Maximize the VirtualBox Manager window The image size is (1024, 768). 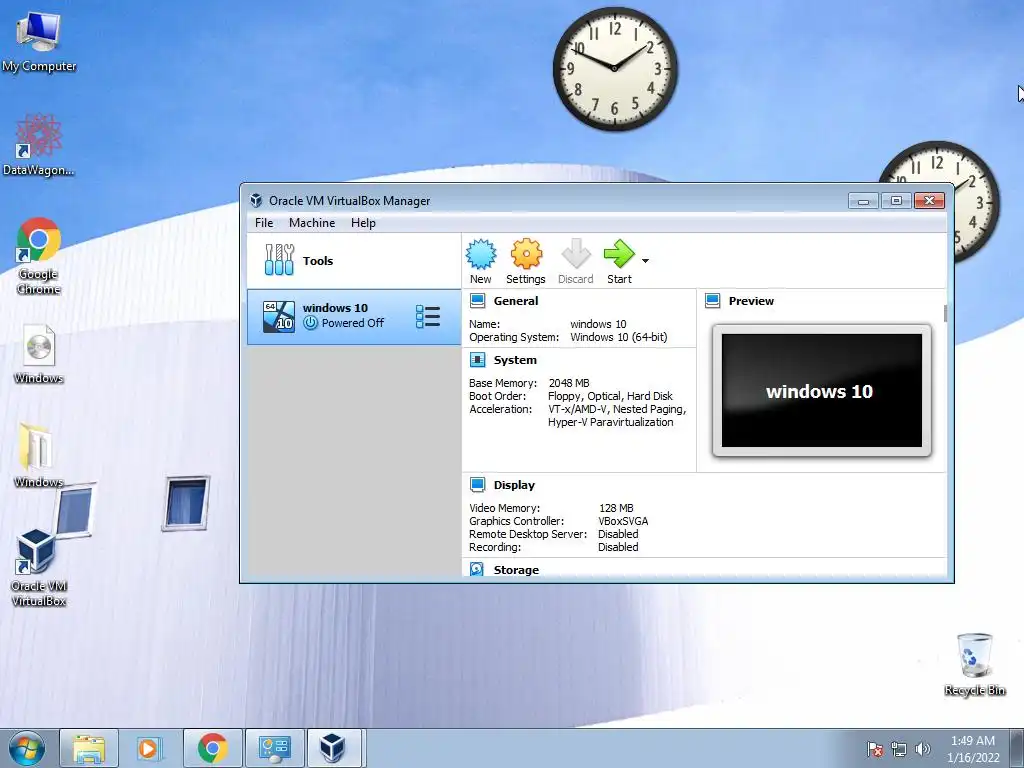coord(897,201)
